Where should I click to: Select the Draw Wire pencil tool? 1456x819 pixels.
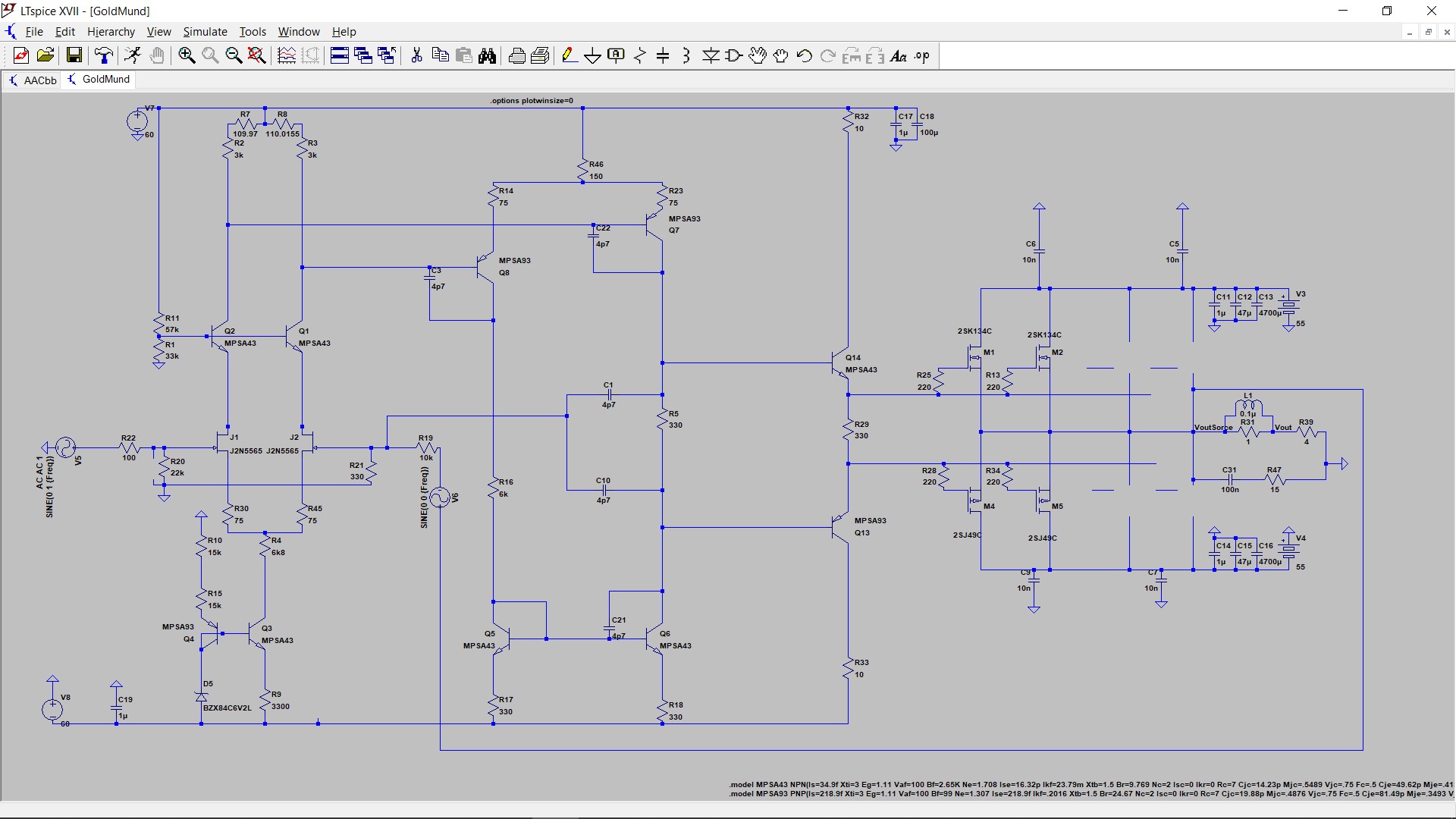click(x=570, y=55)
